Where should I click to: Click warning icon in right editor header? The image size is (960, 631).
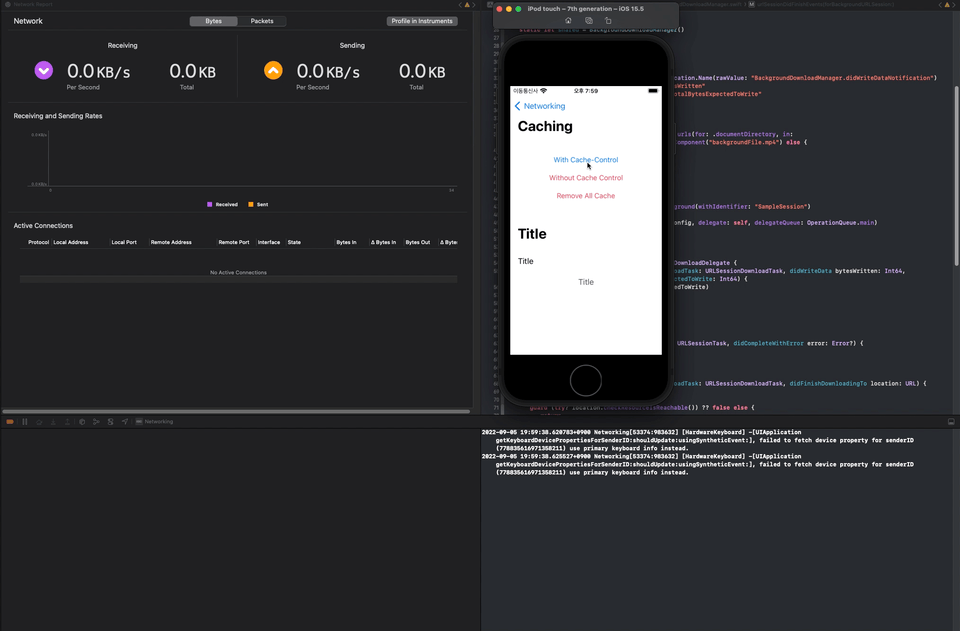(x=947, y=4)
